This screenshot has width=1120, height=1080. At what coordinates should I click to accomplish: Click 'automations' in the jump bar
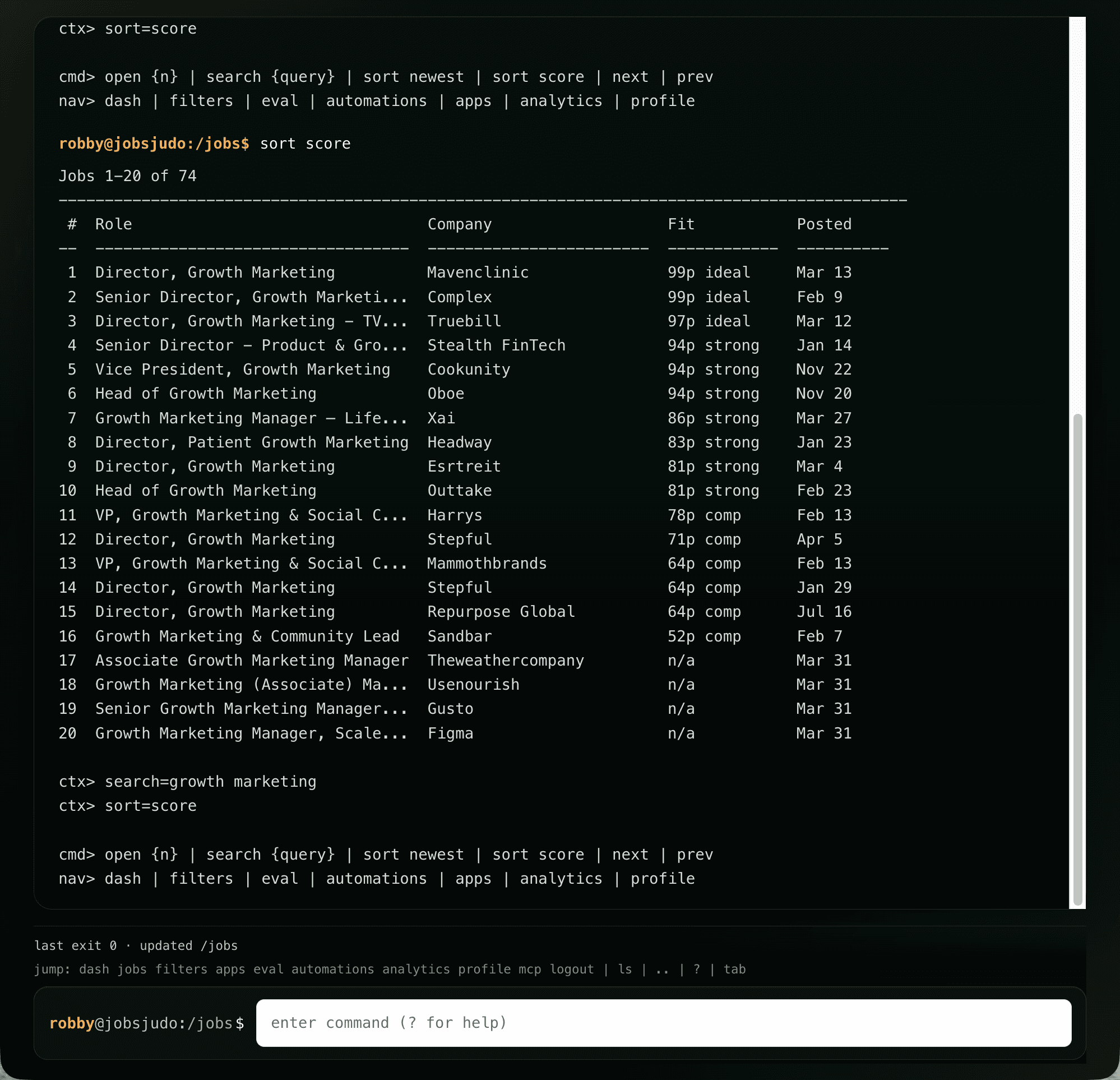[x=332, y=969]
